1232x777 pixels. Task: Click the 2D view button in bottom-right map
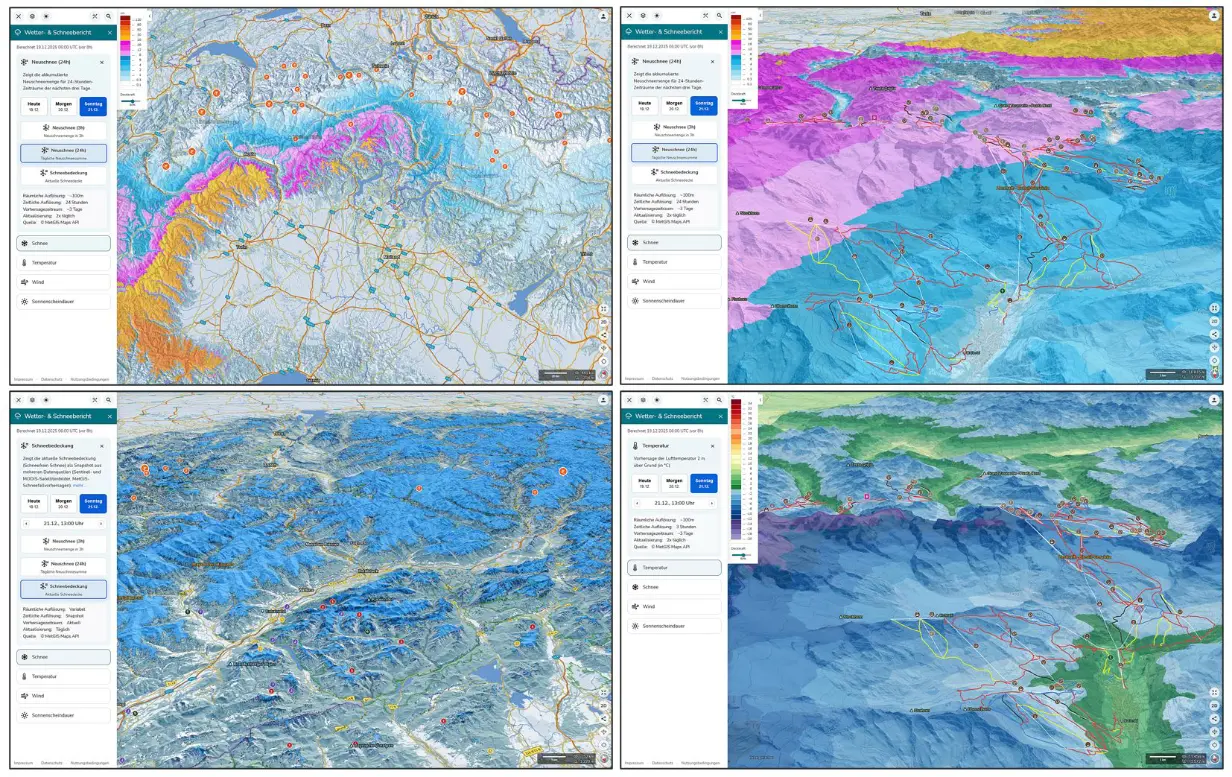coord(1215,706)
